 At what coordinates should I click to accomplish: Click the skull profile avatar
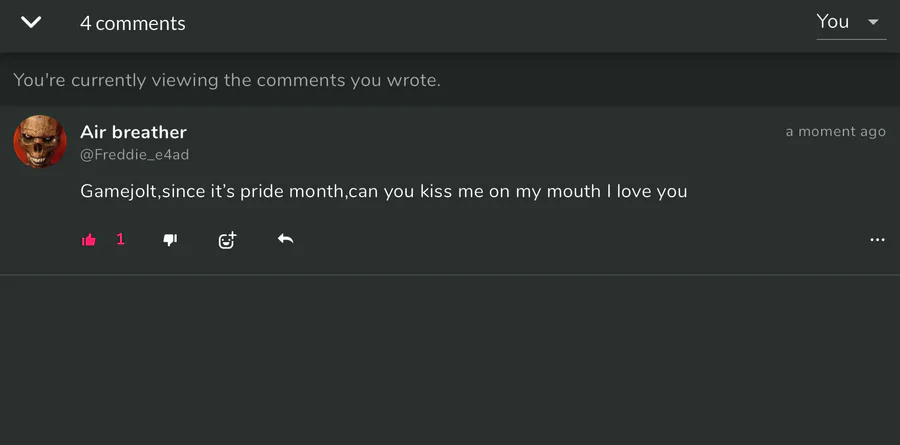(40, 141)
